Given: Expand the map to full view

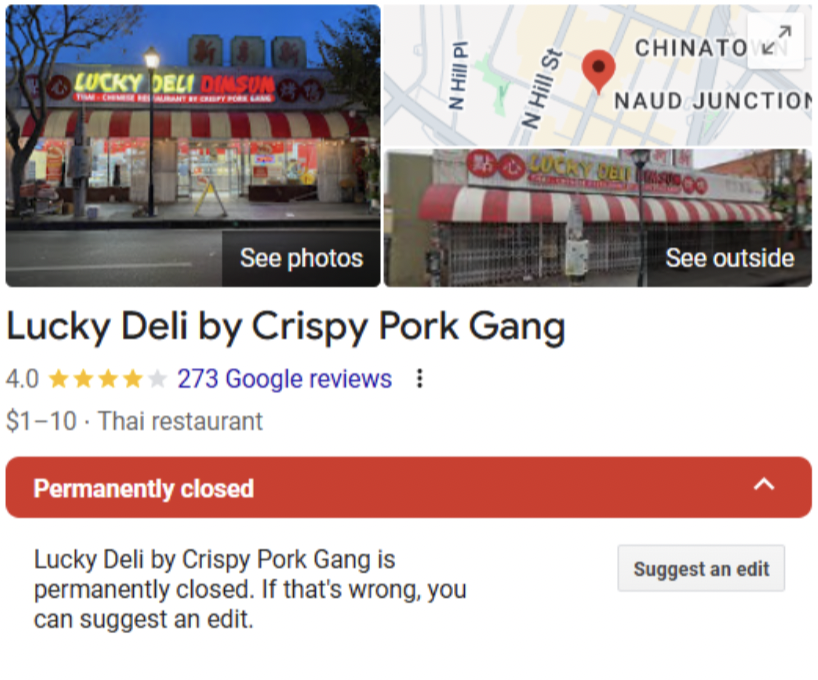Looking at the screenshot, I should click(776, 41).
